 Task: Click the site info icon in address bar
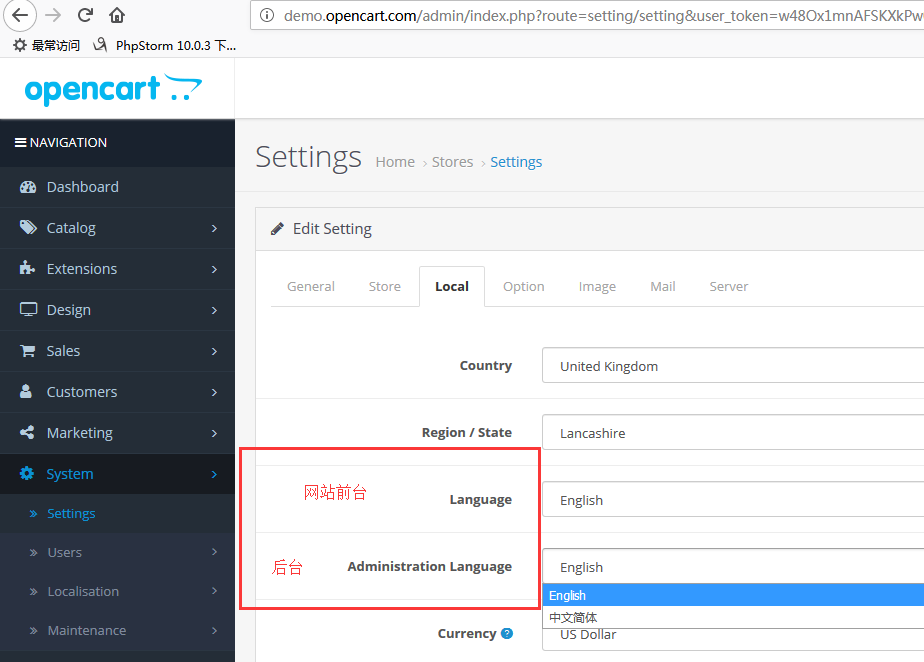pos(267,15)
